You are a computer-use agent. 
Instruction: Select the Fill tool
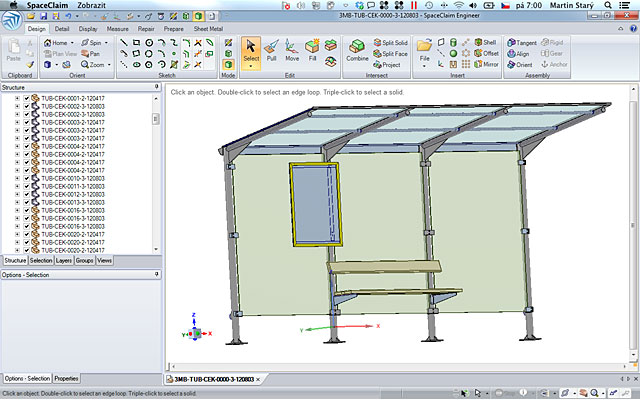[312, 50]
